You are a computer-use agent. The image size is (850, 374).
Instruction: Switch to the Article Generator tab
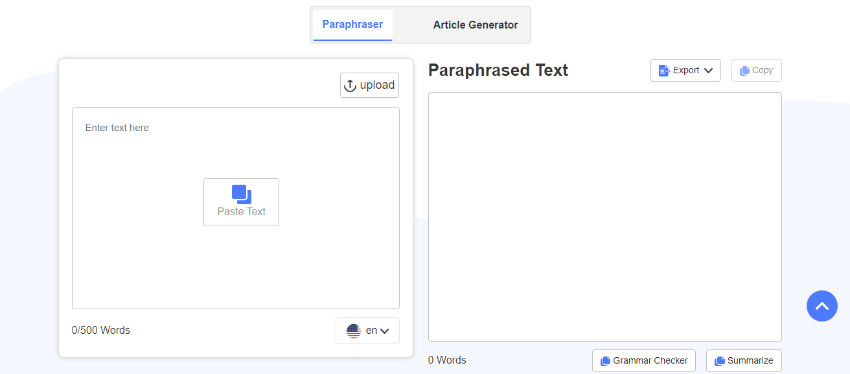tap(475, 25)
